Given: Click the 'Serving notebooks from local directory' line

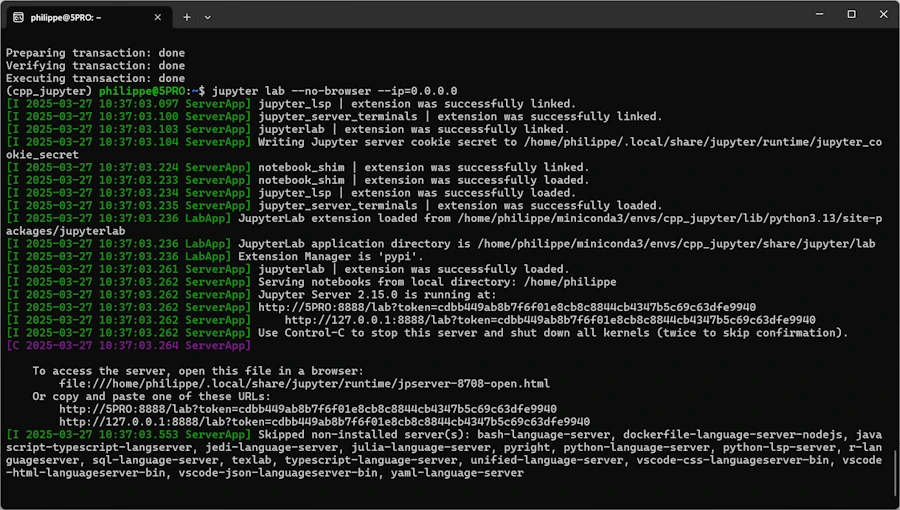Looking at the screenshot, I should (437, 282).
